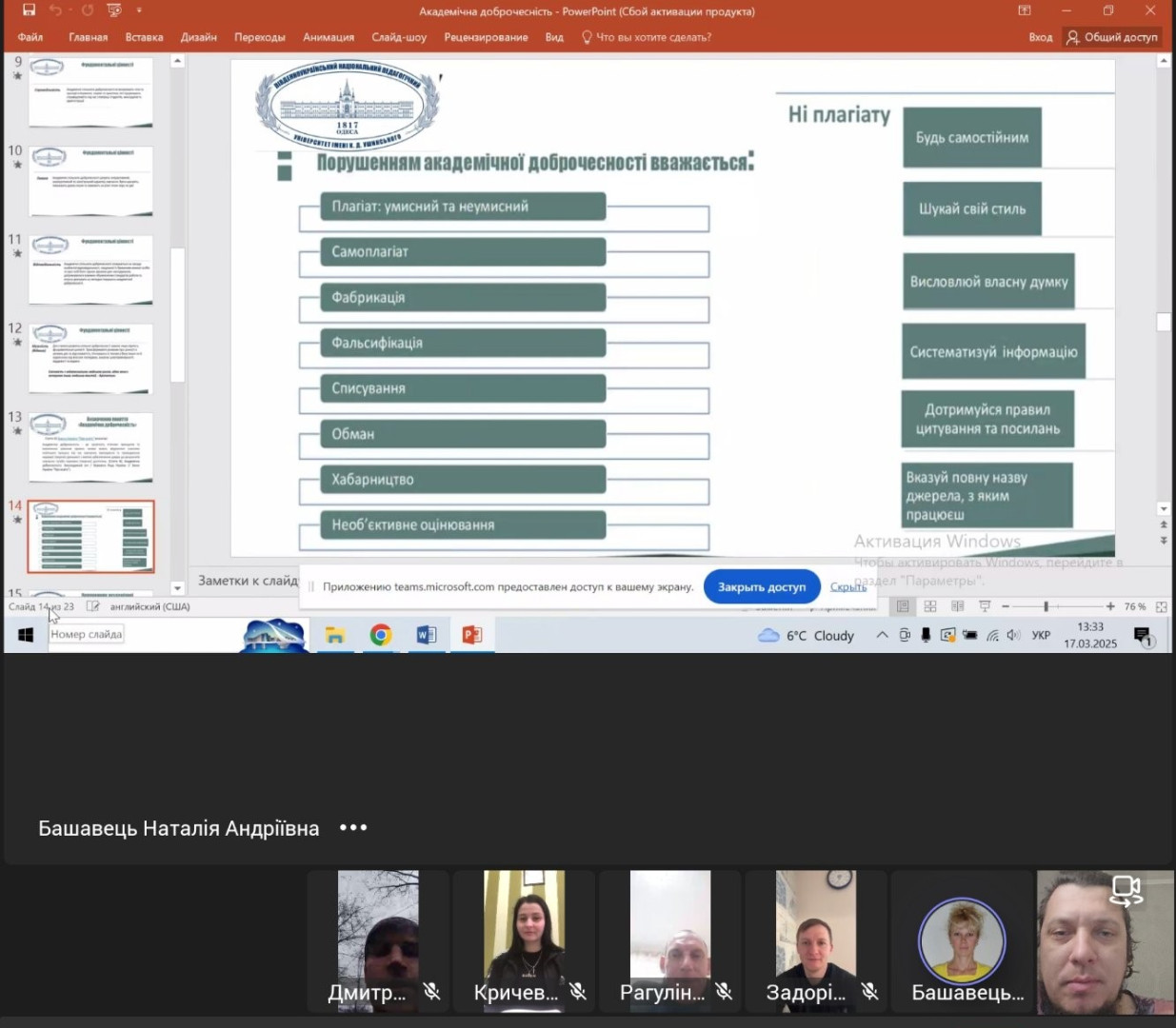Viewport: 1176px width, 1028px height.
Task: Open Quick Access Toolbar customization arrow
Action: point(139,10)
